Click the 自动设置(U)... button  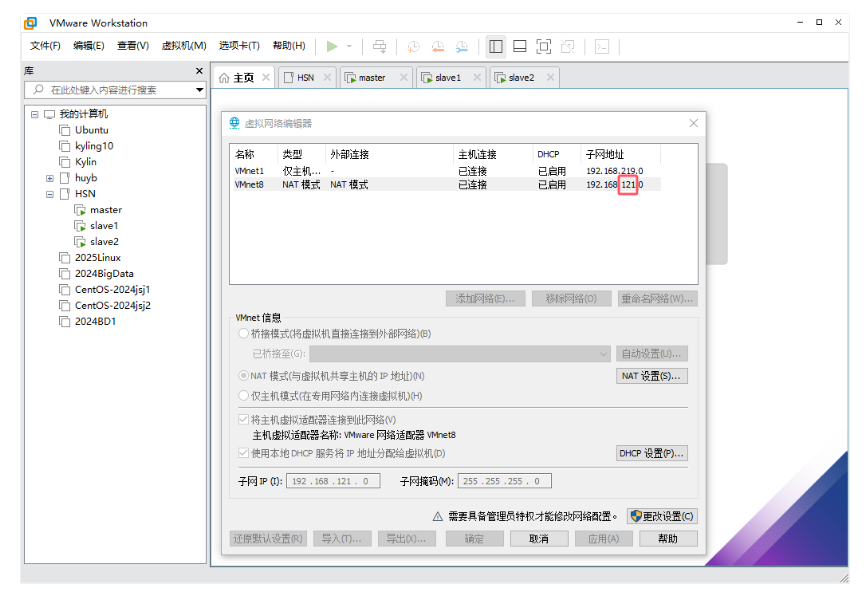pos(651,354)
